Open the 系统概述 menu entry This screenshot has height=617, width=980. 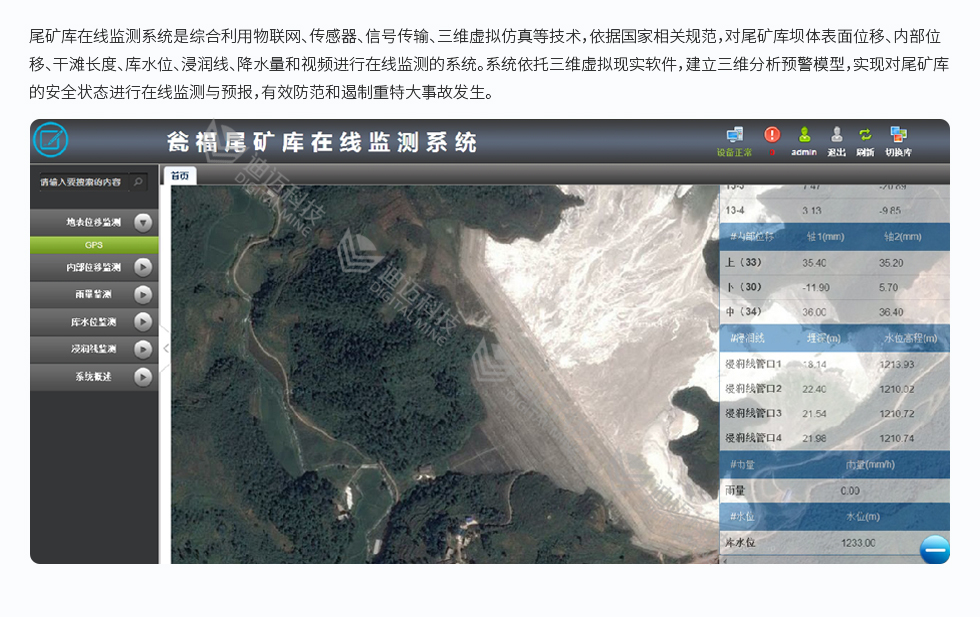93,377
